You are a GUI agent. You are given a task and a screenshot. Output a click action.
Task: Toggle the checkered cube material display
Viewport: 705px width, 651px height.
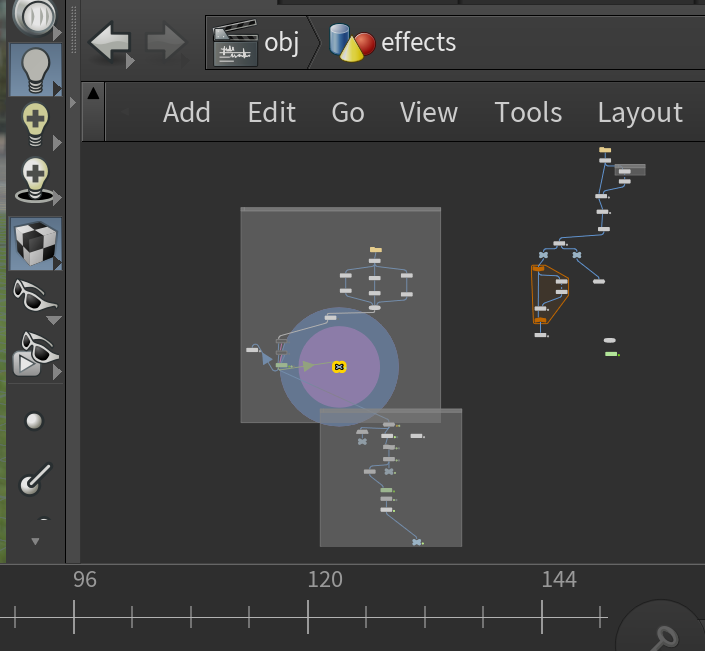click(x=34, y=242)
